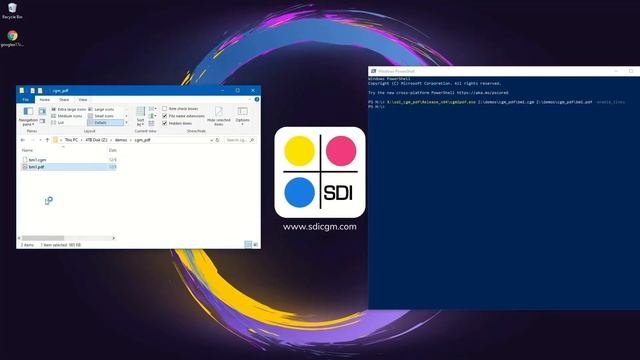The height and width of the screenshot is (360, 640).
Task: Choose Small icons layout
Action: pyautogui.click(x=101, y=116)
